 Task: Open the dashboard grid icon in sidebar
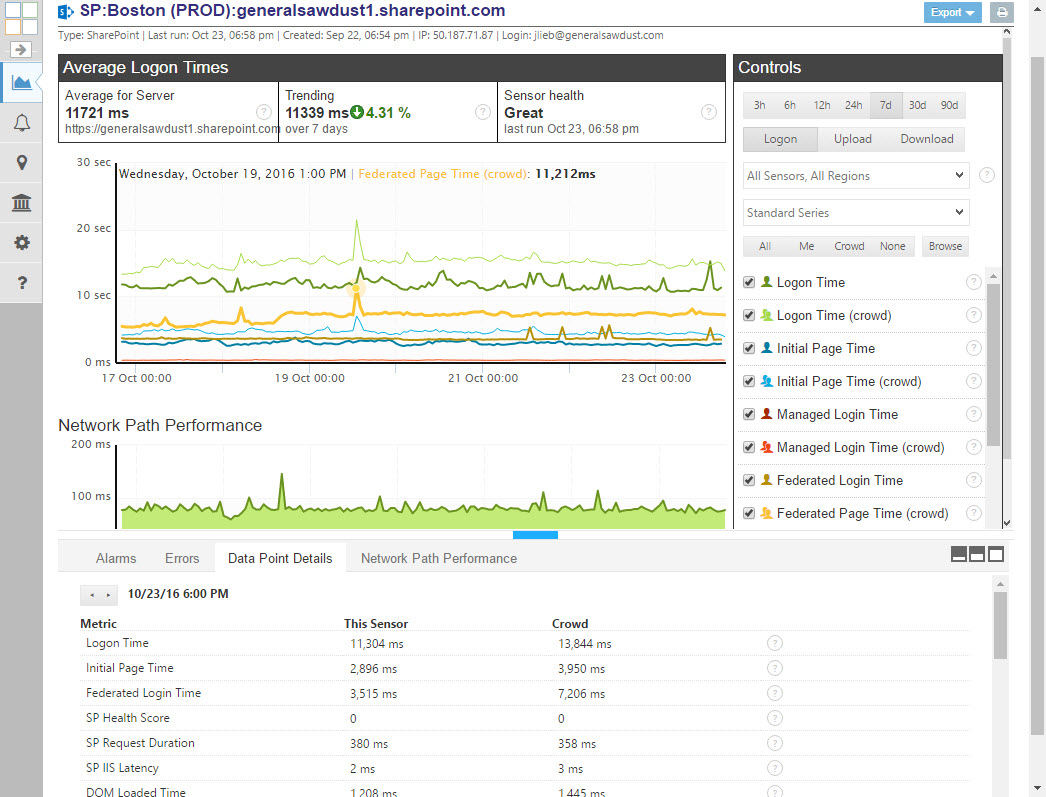click(21, 18)
